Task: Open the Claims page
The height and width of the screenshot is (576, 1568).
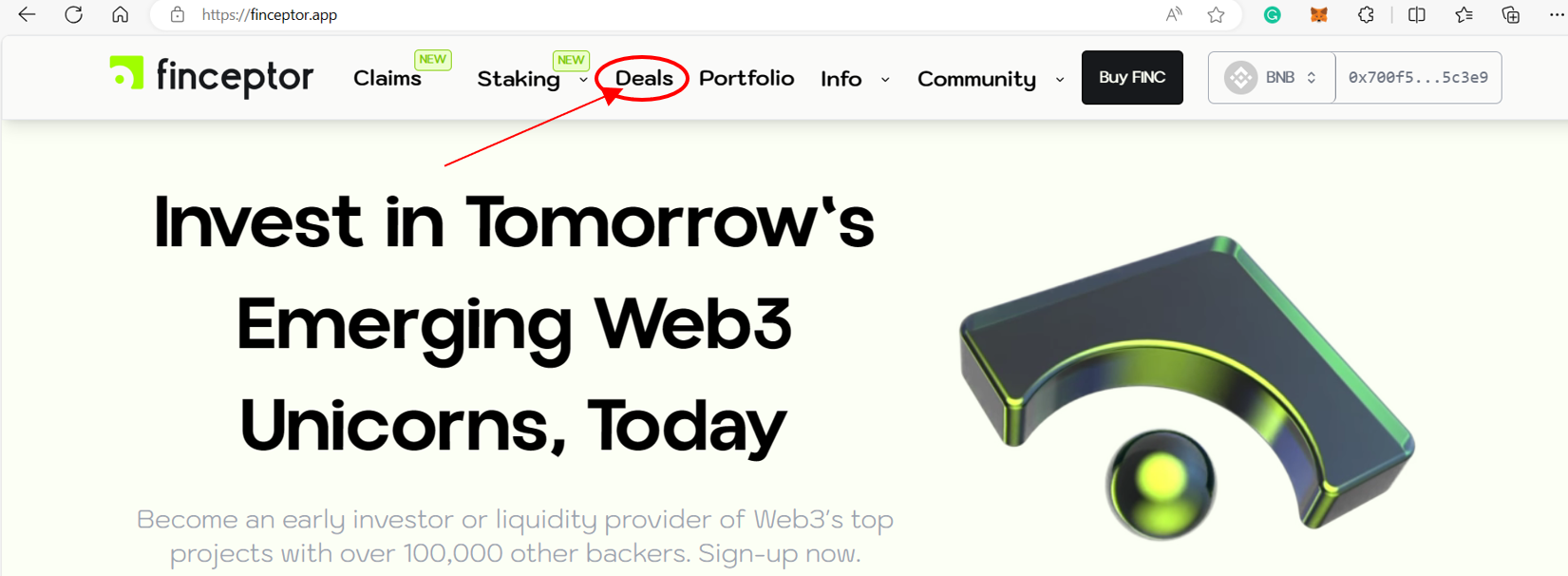Action: click(x=387, y=78)
